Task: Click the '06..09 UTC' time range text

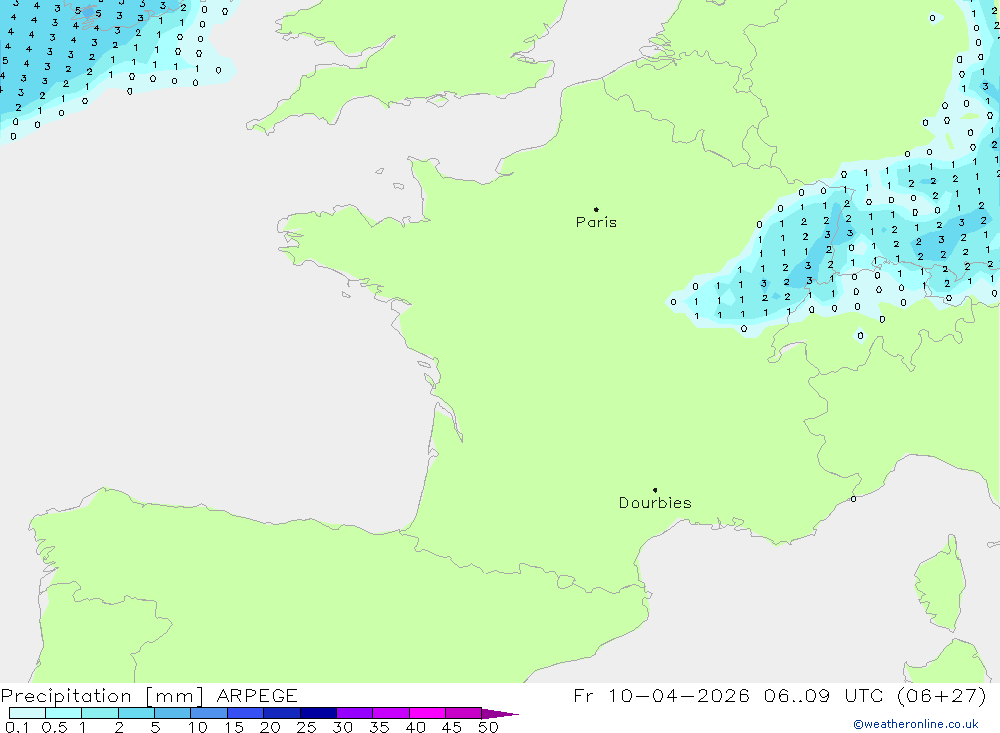Action: click(823, 695)
